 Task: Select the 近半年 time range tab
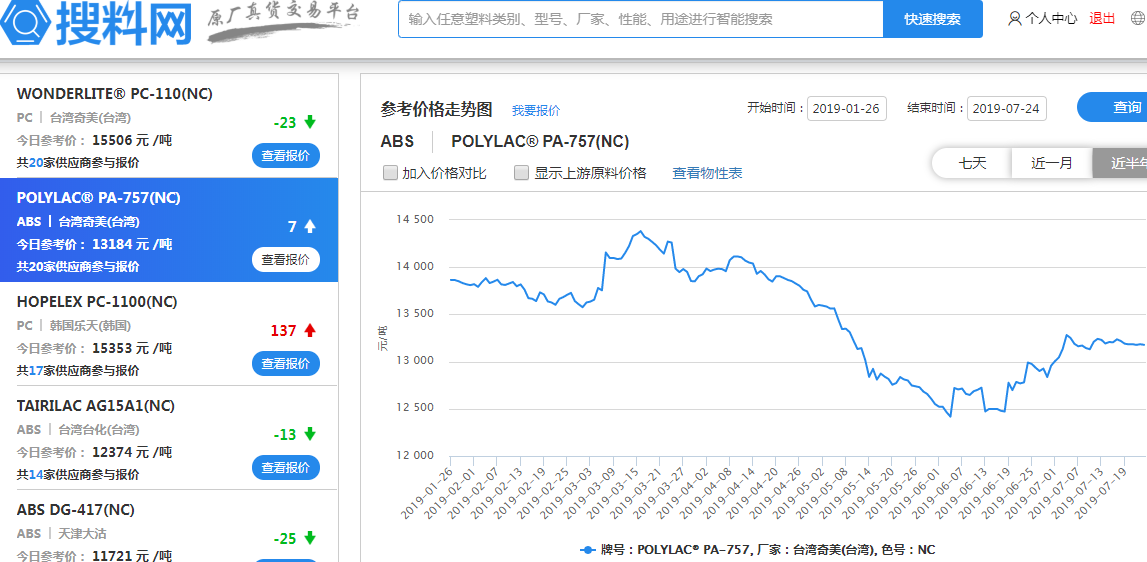pyautogui.click(x=1122, y=163)
